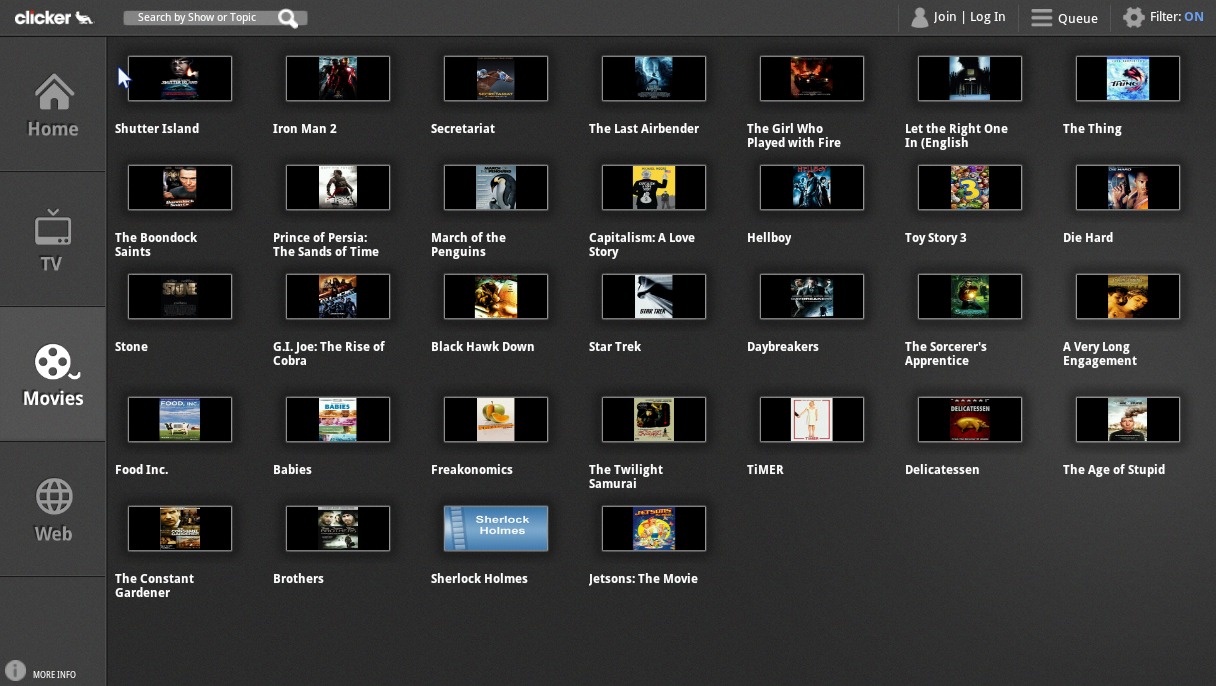Select the Freakonomics poster thumbnail

(496, 419)
